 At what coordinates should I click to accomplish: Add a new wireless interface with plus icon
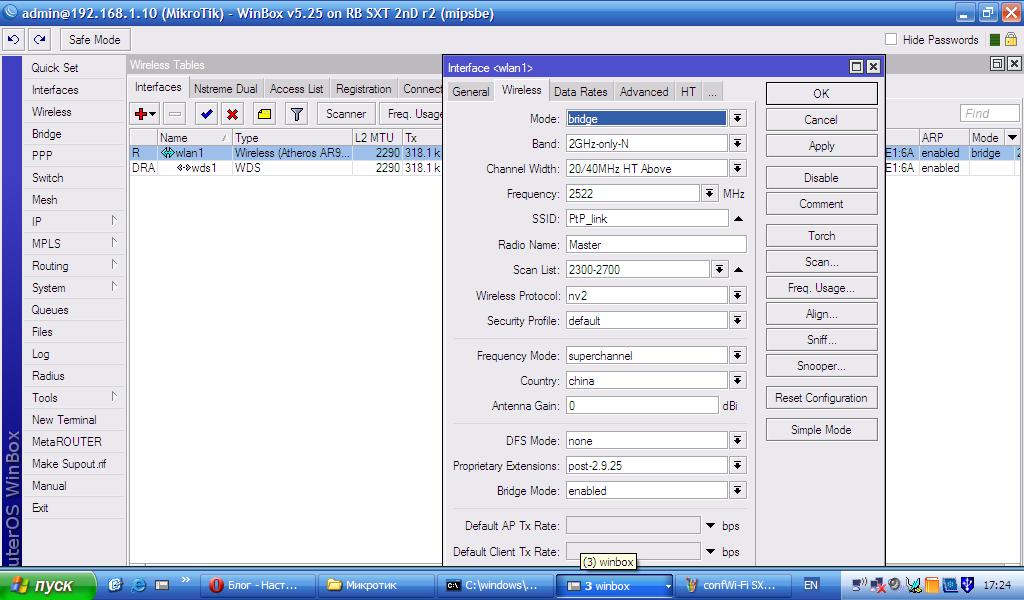click(x=145, y=114)
